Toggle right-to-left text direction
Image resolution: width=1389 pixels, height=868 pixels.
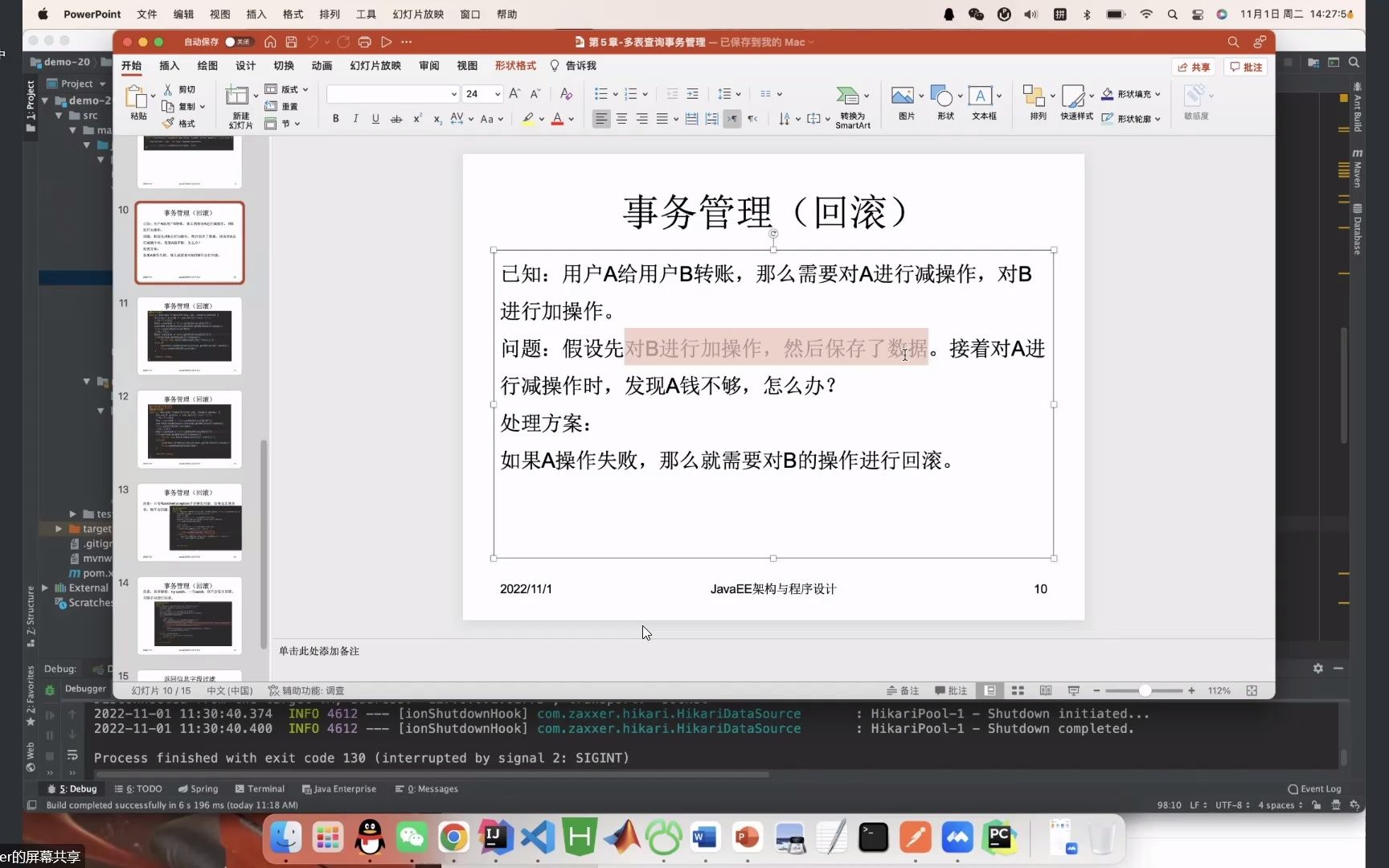[x=752, y=119]
